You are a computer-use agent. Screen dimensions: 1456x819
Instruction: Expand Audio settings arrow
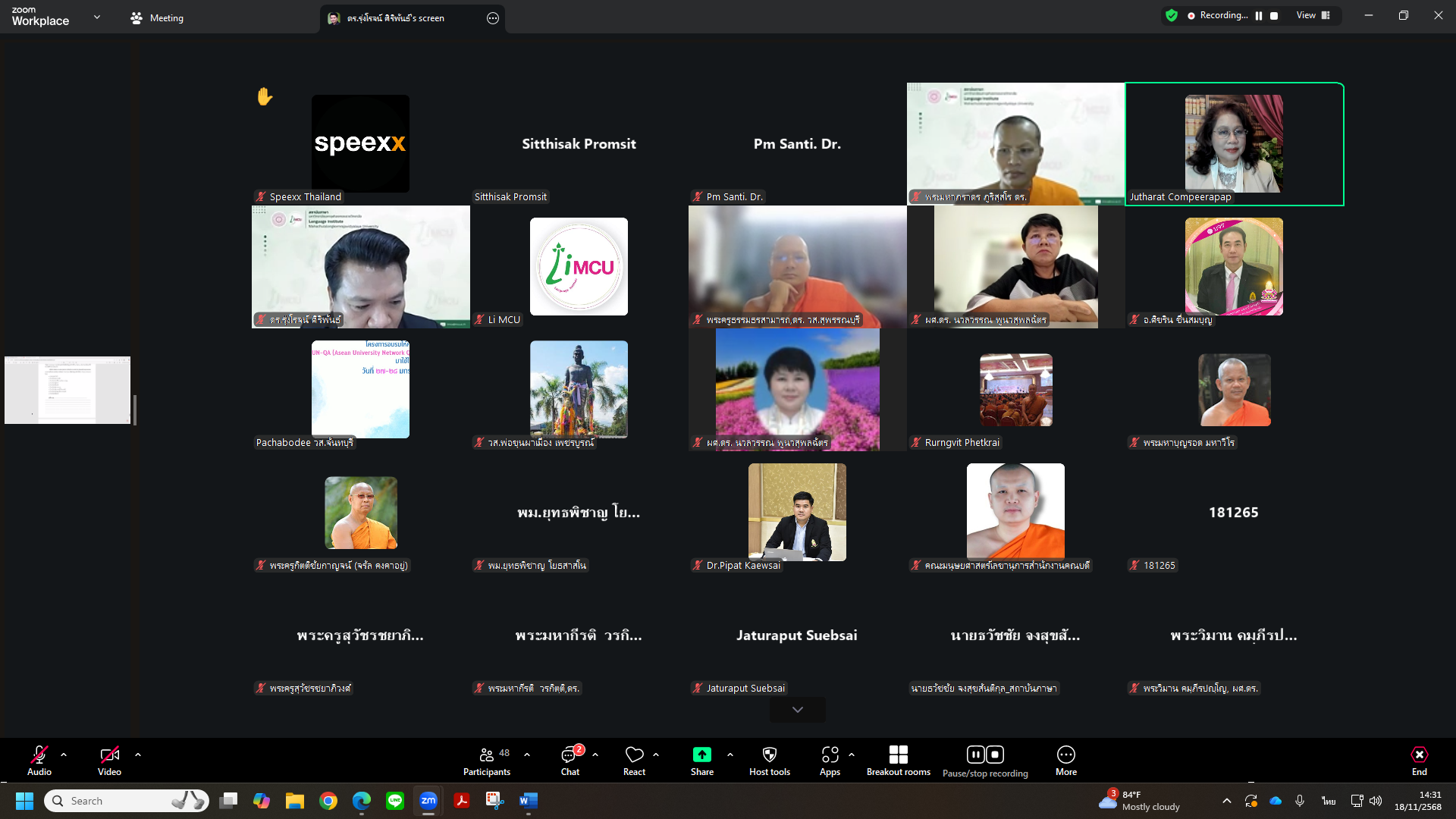pos(64,755)
